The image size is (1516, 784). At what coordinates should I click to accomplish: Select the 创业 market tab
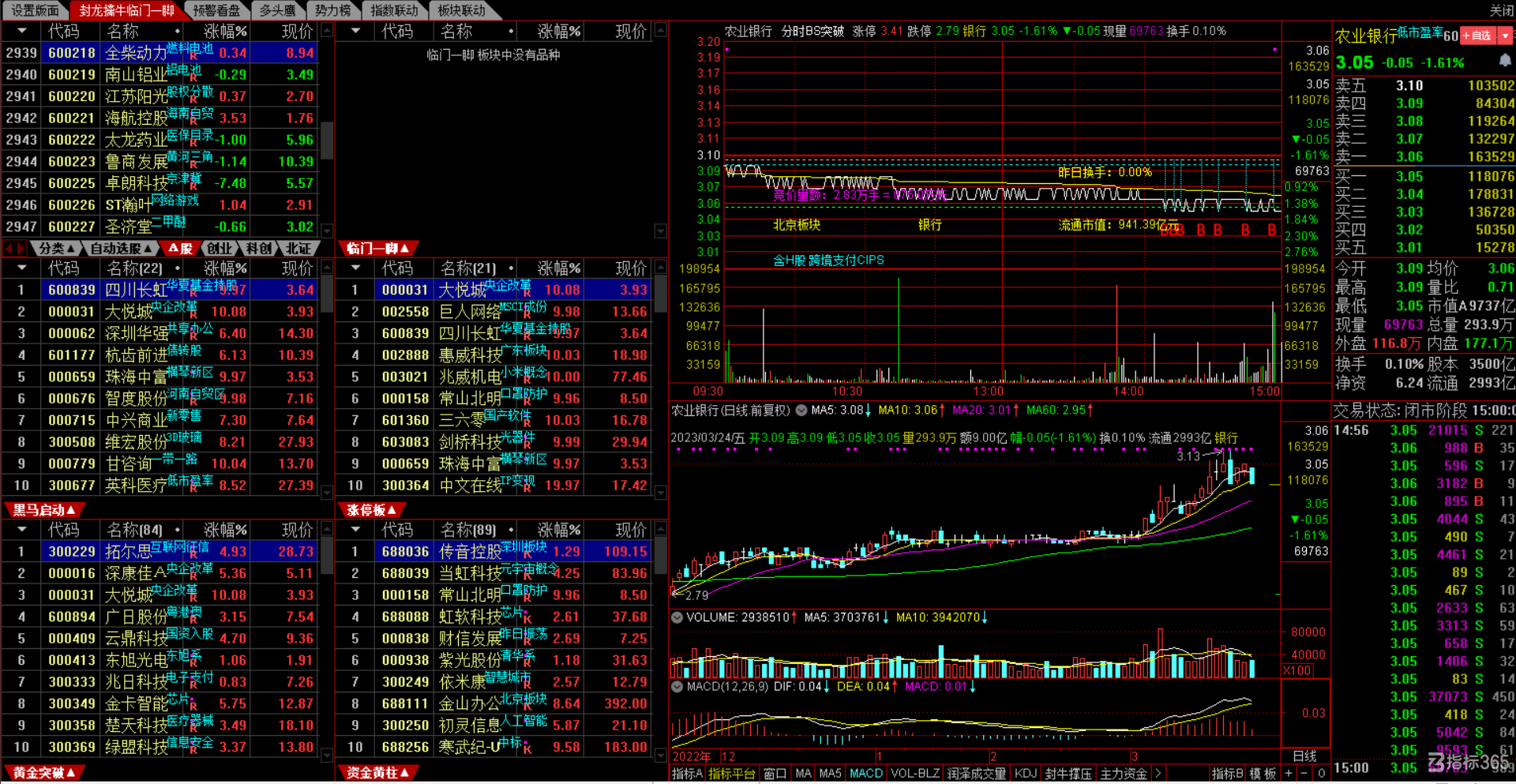pyautogui.click(x=220, y=249)
